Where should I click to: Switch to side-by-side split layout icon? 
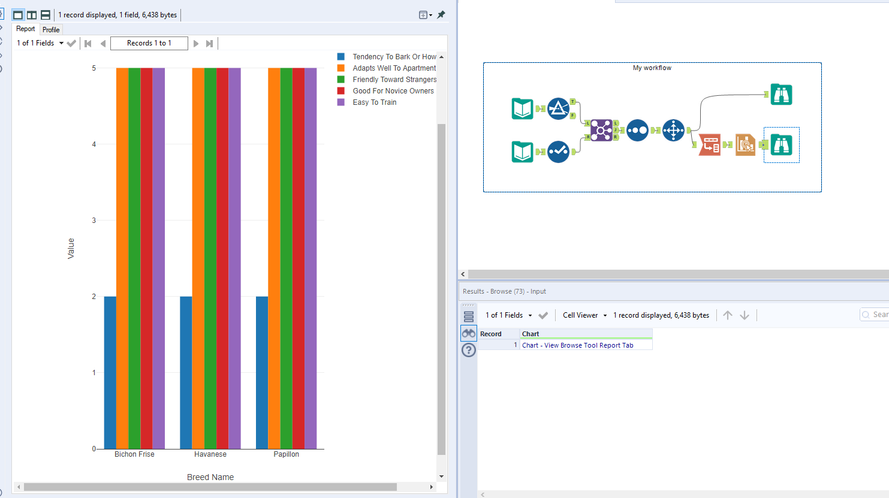coord(32,15)
